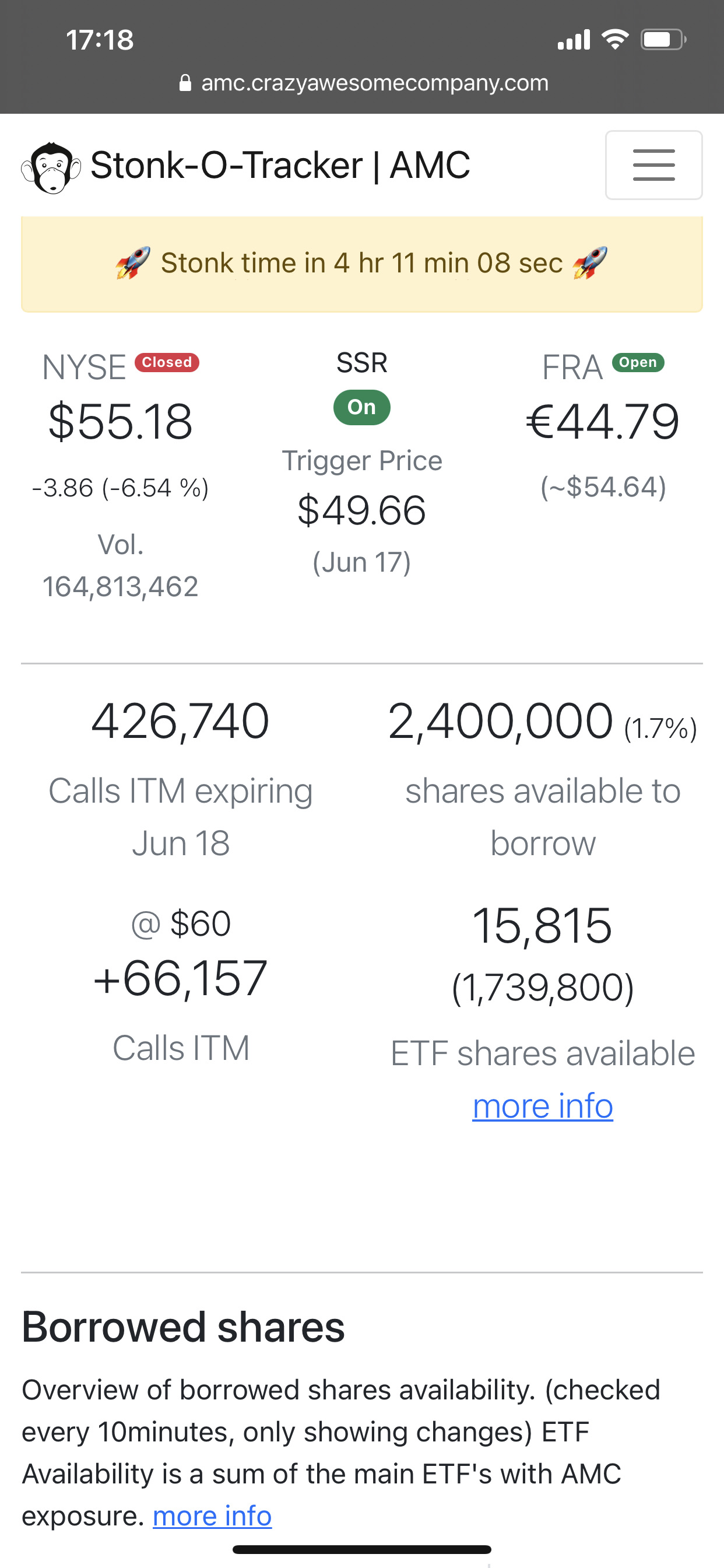Tap the home indicator bar at bottom
The height and width of the screenshot is (1568, 724).
(x=361, y=1549)
